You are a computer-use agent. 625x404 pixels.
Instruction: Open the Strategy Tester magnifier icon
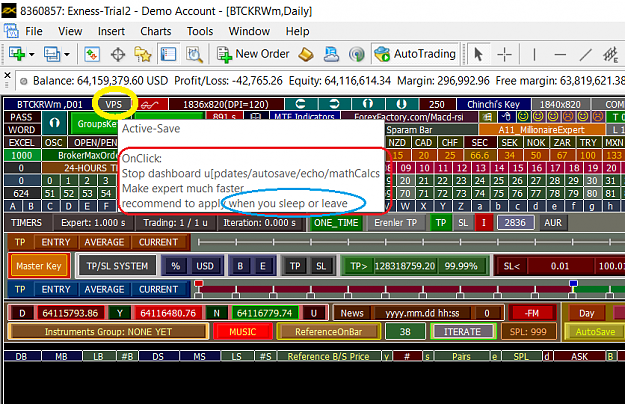194,54
